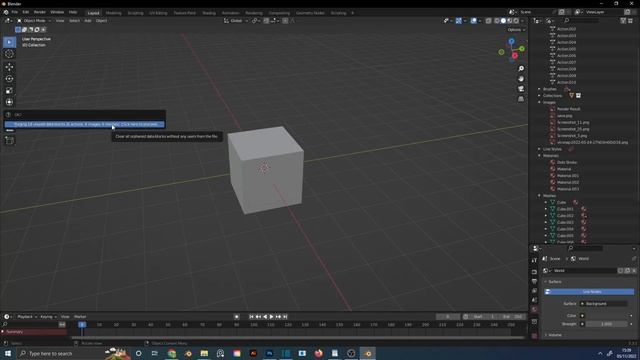
Task: Open the Render properties tab
Action: (x=534, y=271)
